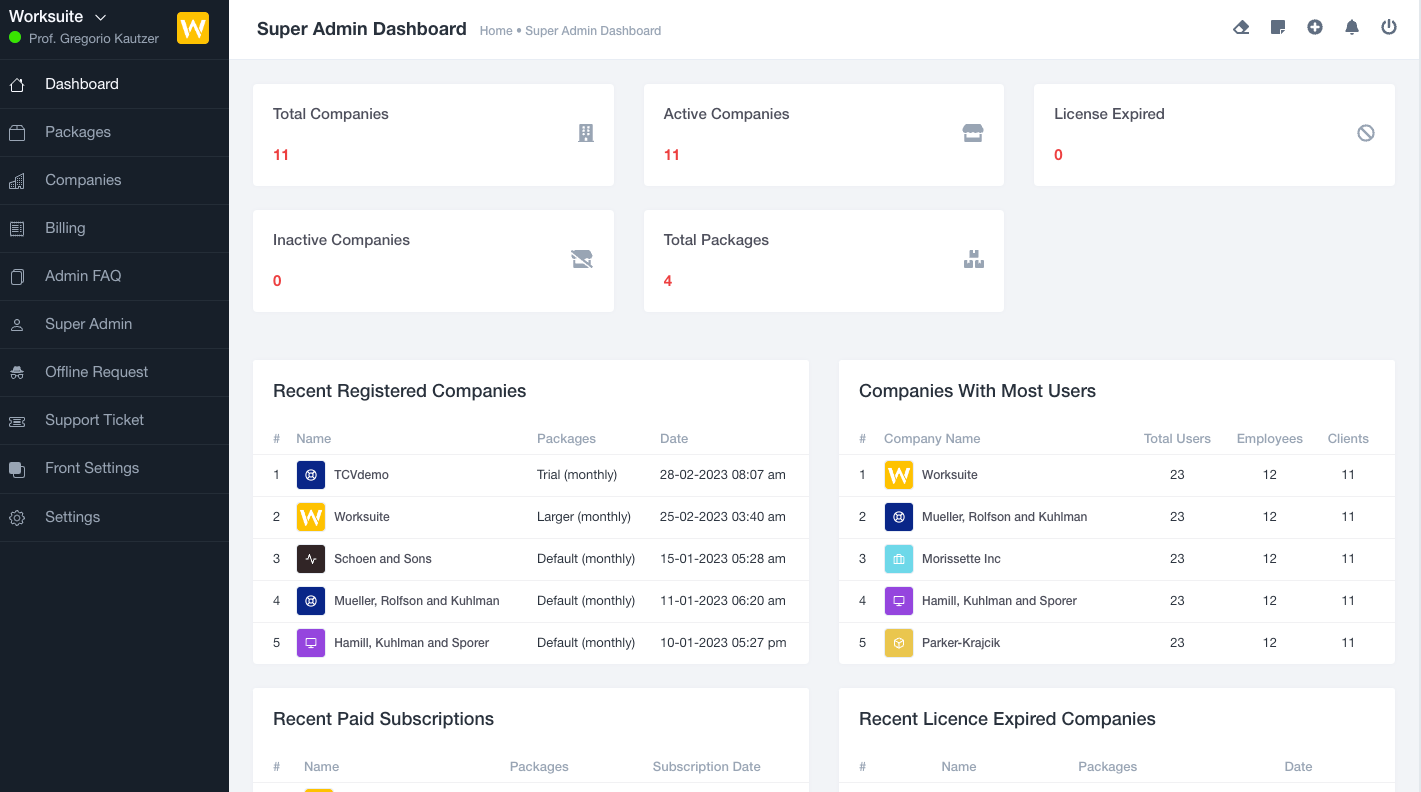The height and width of the screenshot is (792, 1421).
Task: Click the Total Companies building icon
Action: click(x=586, y=133)
